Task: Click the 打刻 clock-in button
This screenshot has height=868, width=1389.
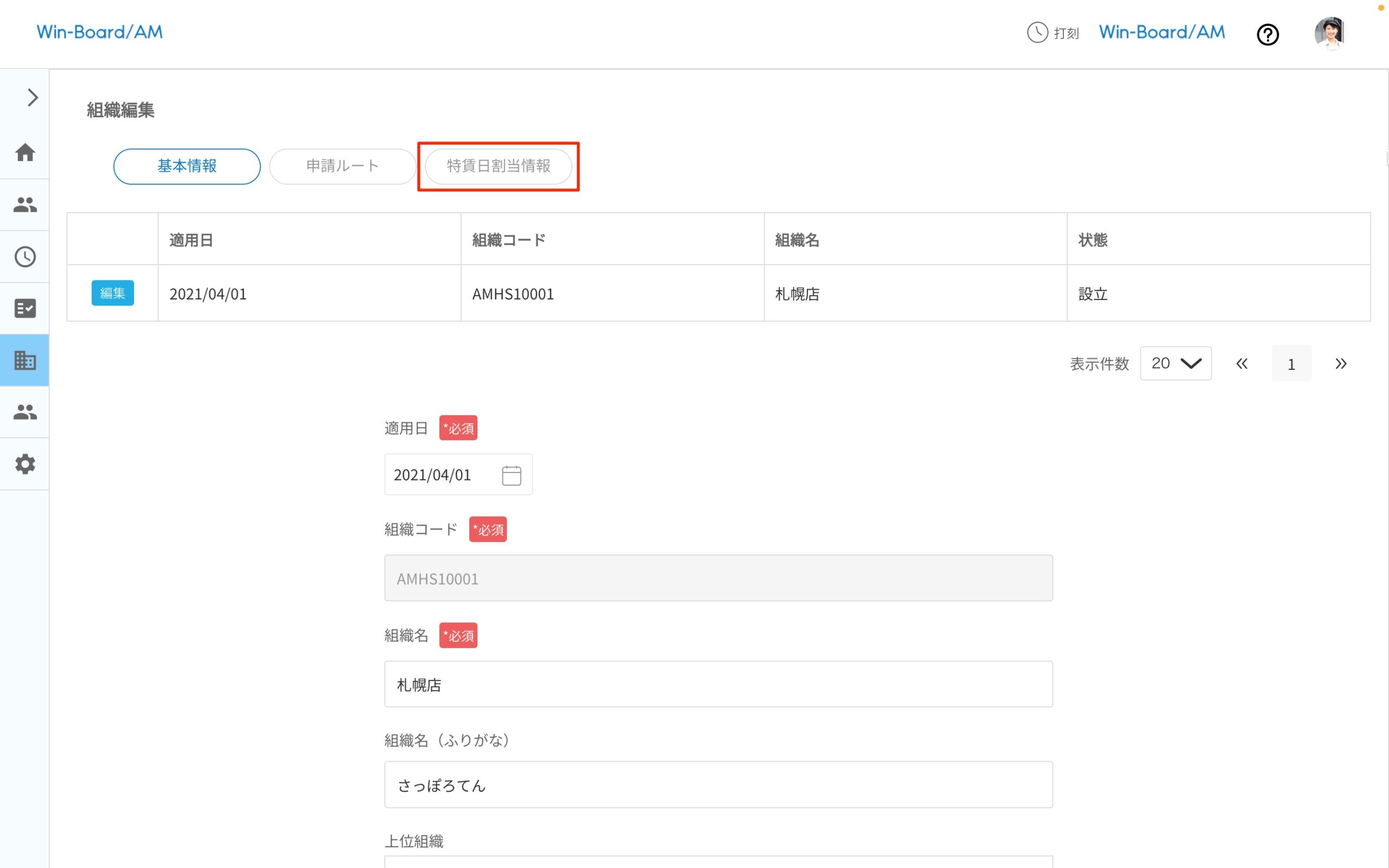Action: pos(1053,33)
